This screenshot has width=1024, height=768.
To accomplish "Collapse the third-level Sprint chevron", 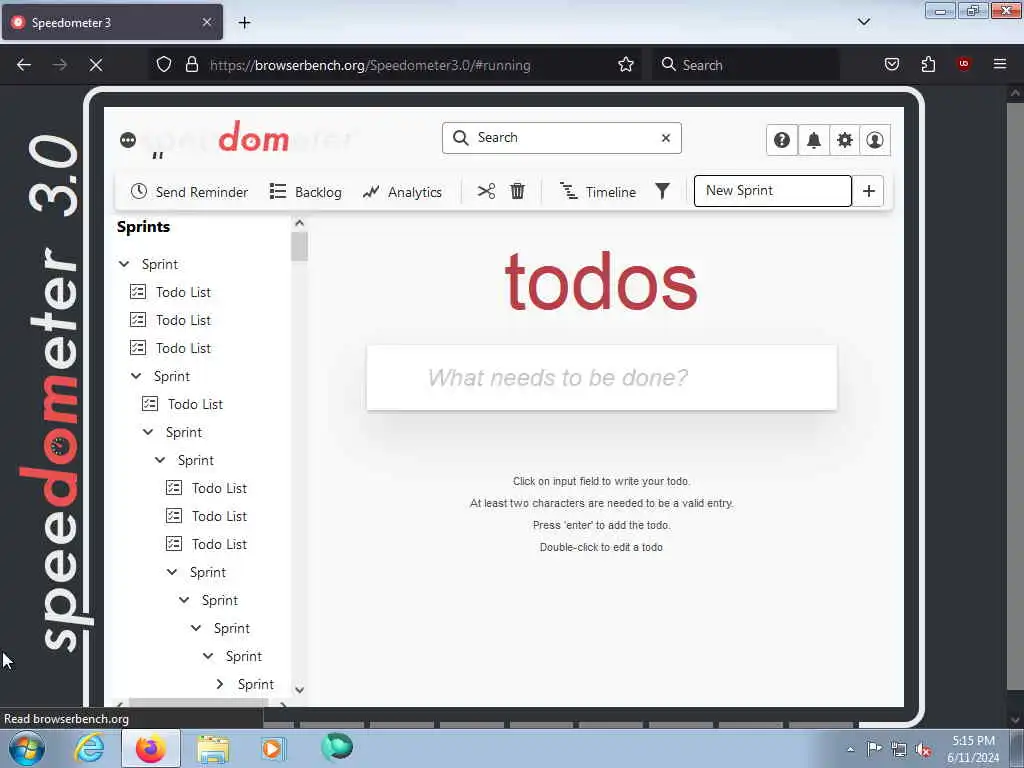I will pos(148,432).
